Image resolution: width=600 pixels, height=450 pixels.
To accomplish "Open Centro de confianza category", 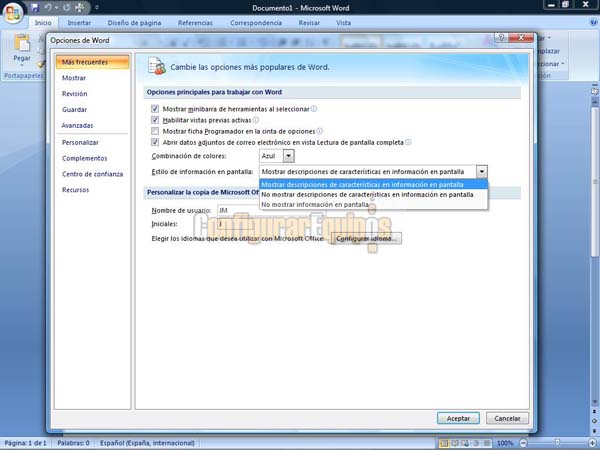I will coord(93,174).
